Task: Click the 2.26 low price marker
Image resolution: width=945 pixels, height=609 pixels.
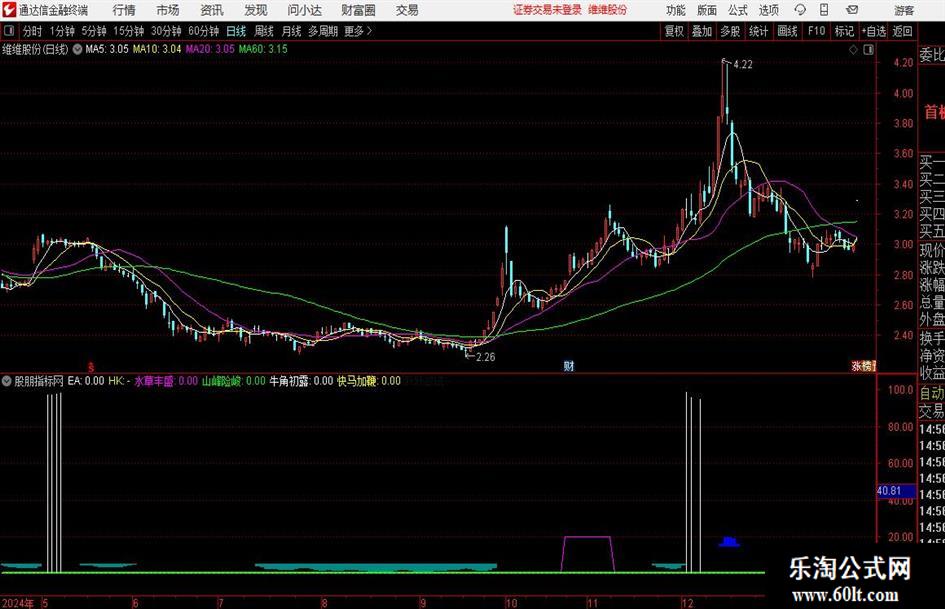Action: tap(485, 357)
